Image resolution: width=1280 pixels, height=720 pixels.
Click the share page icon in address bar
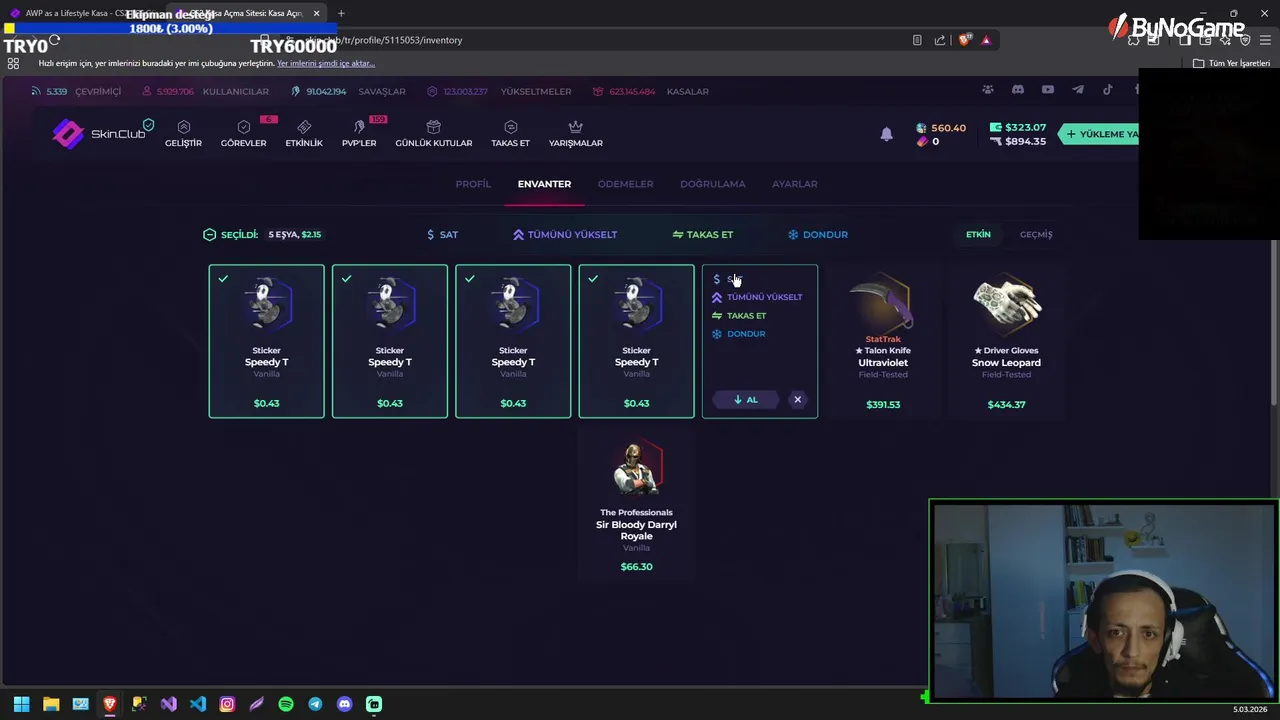pyautogui.click(x=940, y=40)
